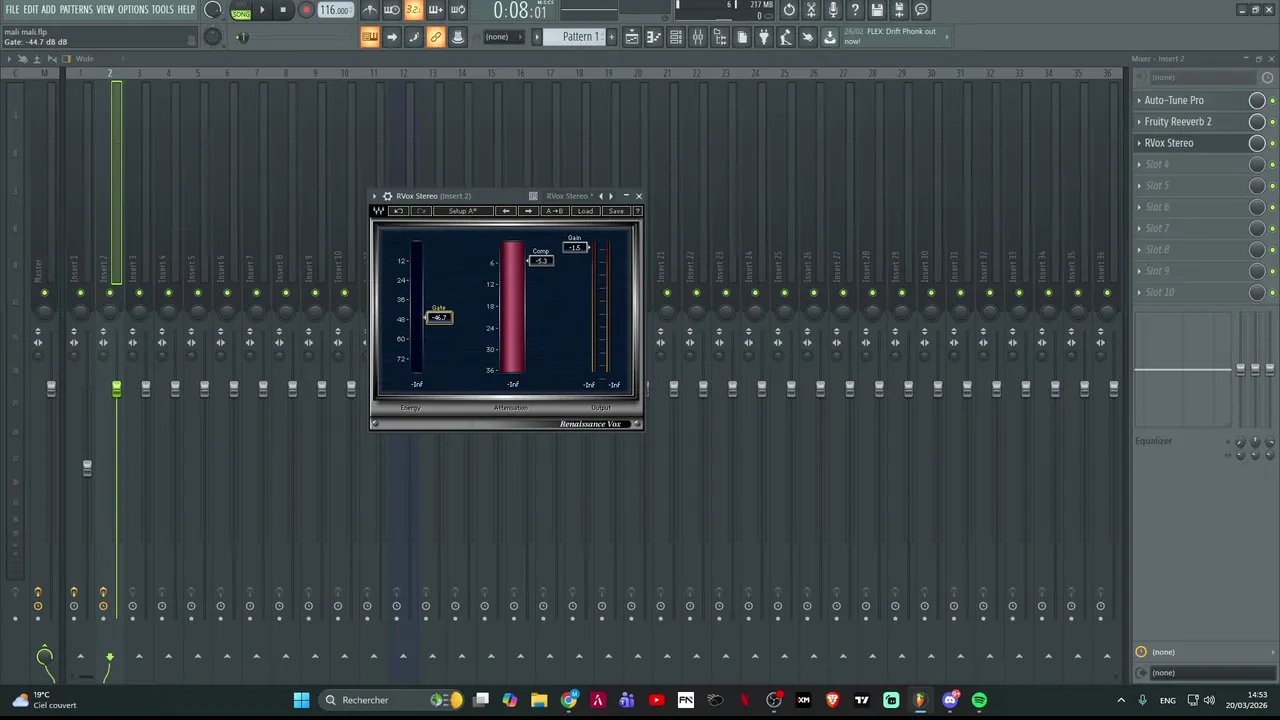This screenshot has width=1280, height=720.
Task: Open the RVox plugin settings gear
Action: point(387,196)
